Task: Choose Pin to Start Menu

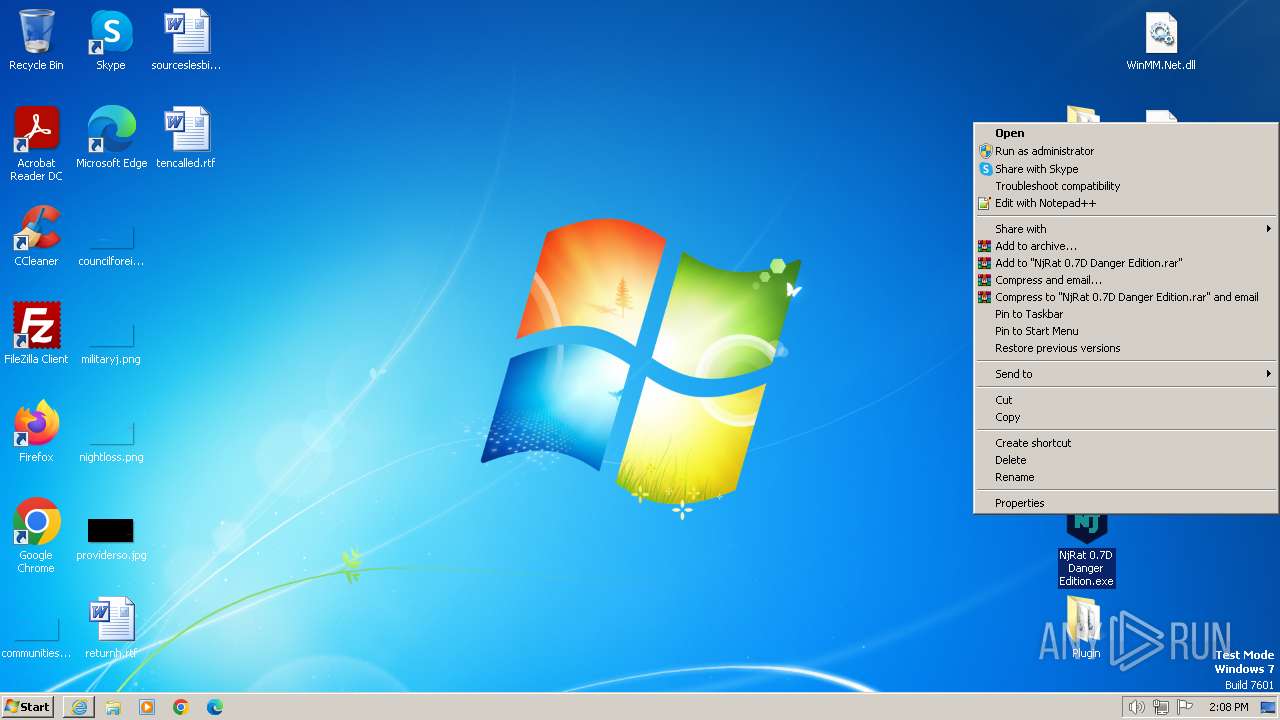Action: [x=1126, y=331]
